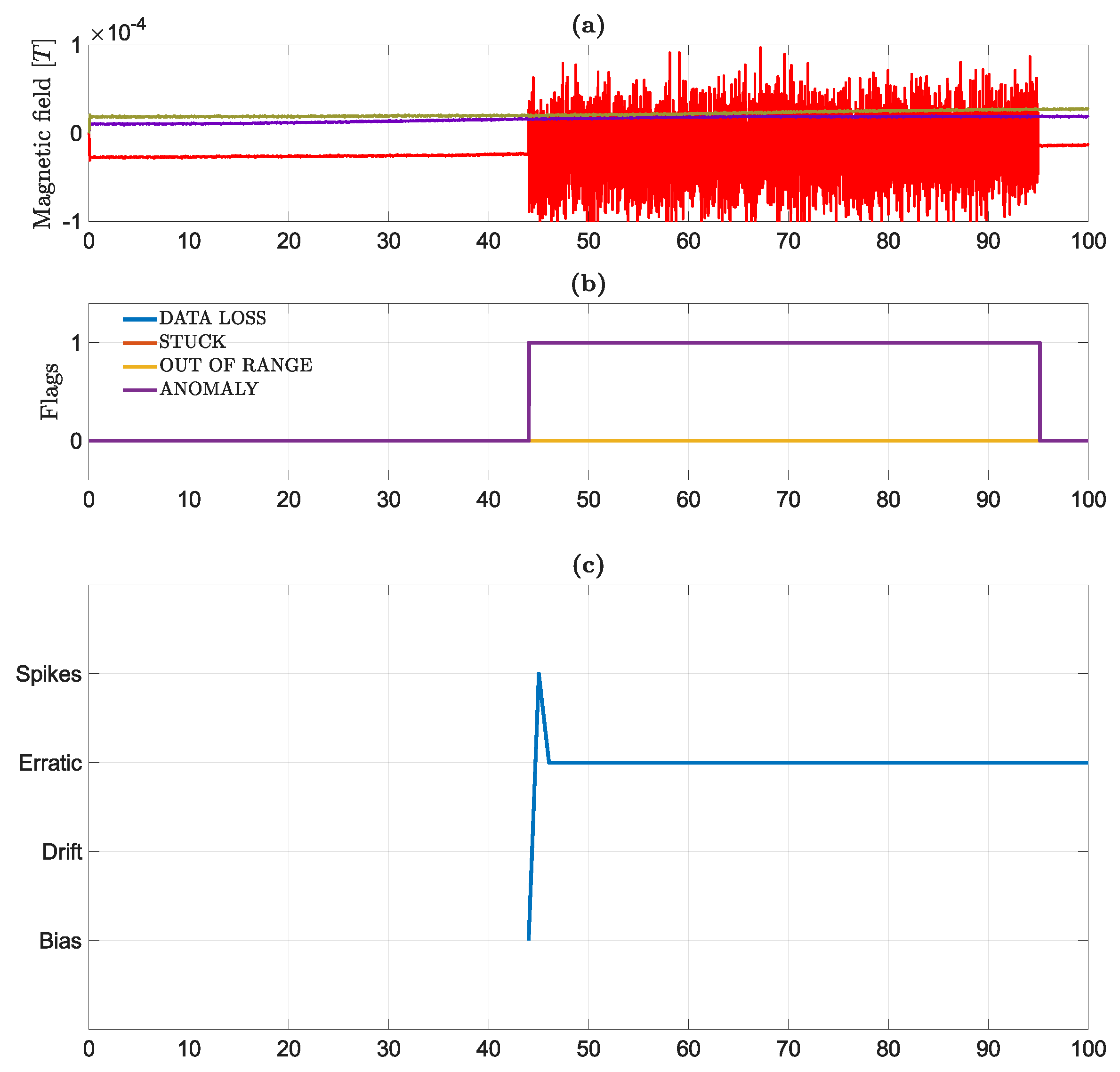The height and width of the screenshot is (1072, 1120).
Task: Click the blue Erratic level line
Action: (x=818, y=763)
